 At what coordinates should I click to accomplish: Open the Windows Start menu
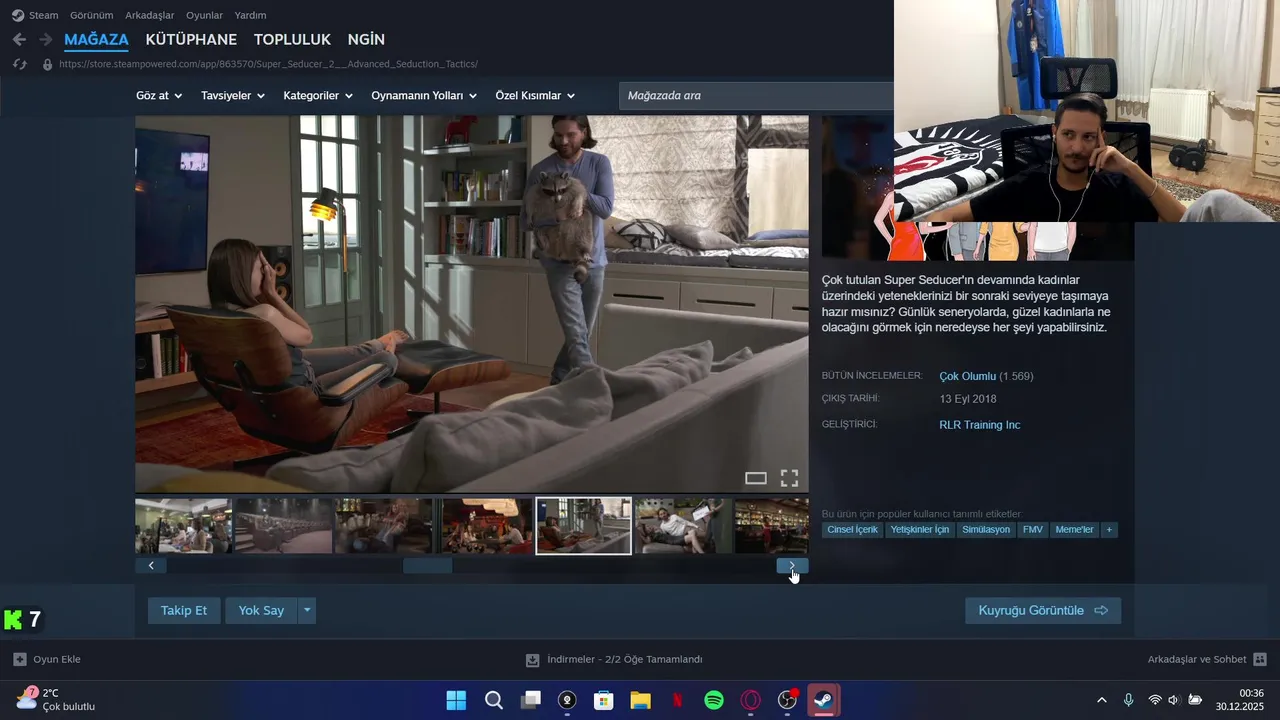pyautogui.click(x=456, y=700)
